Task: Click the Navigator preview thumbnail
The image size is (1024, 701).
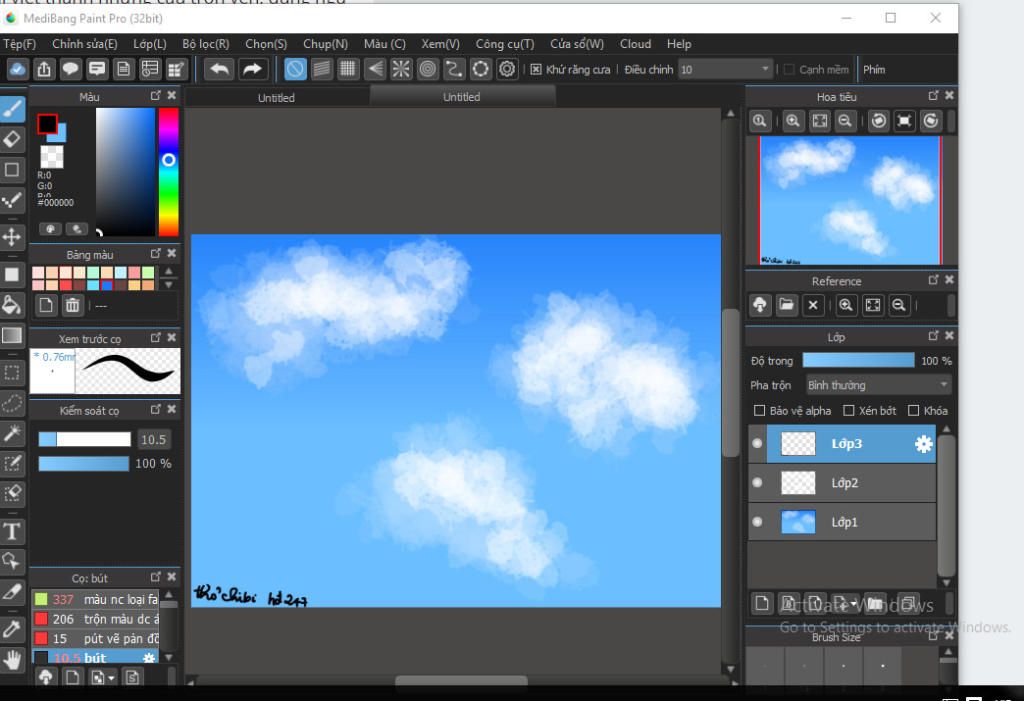Action: 850,201
